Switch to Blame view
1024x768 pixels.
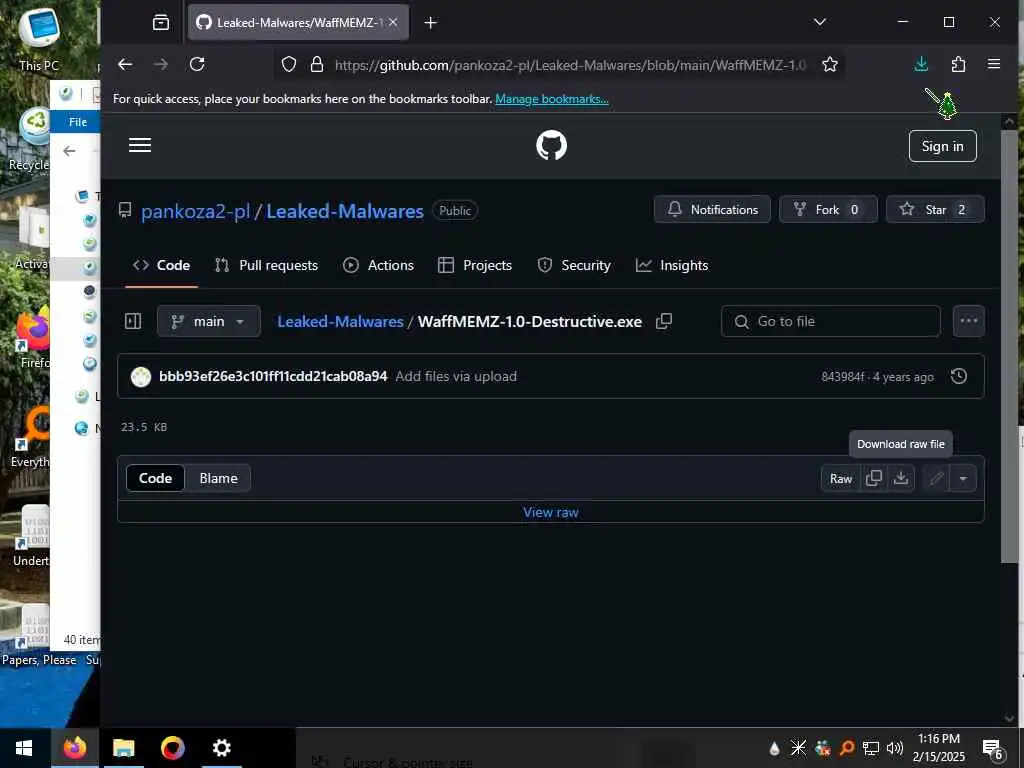pyautogui.click(x=218, y=478)
